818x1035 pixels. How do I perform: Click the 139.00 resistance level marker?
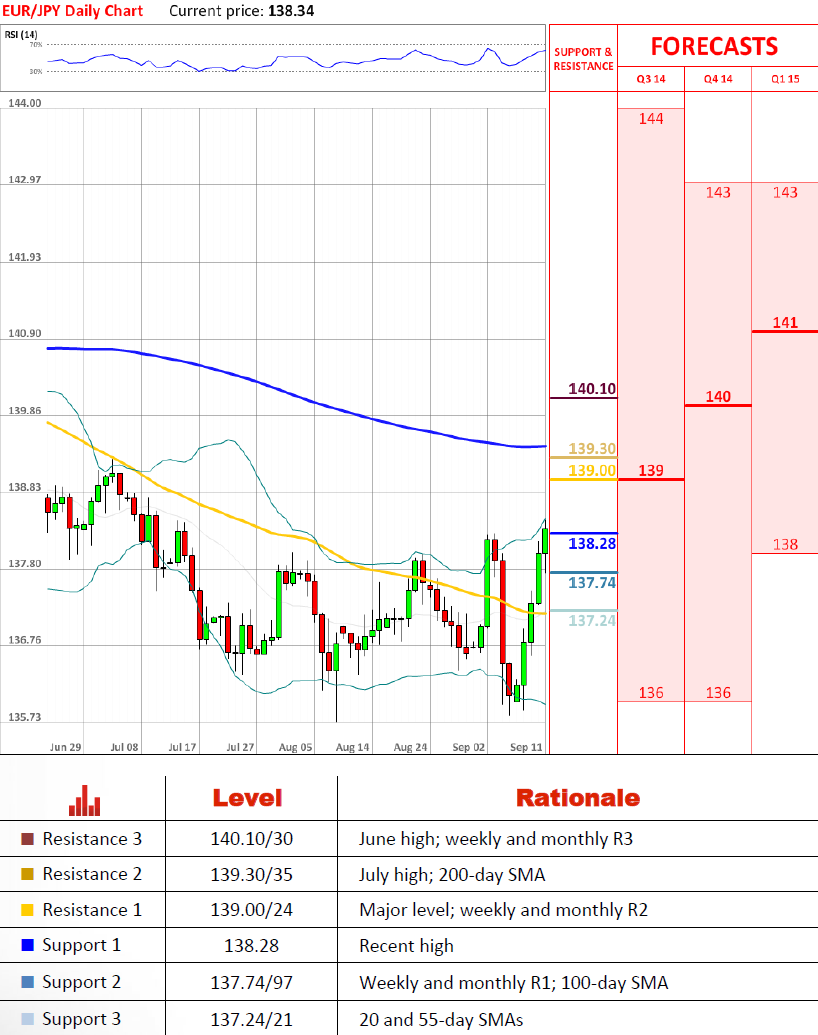point(592,471)
